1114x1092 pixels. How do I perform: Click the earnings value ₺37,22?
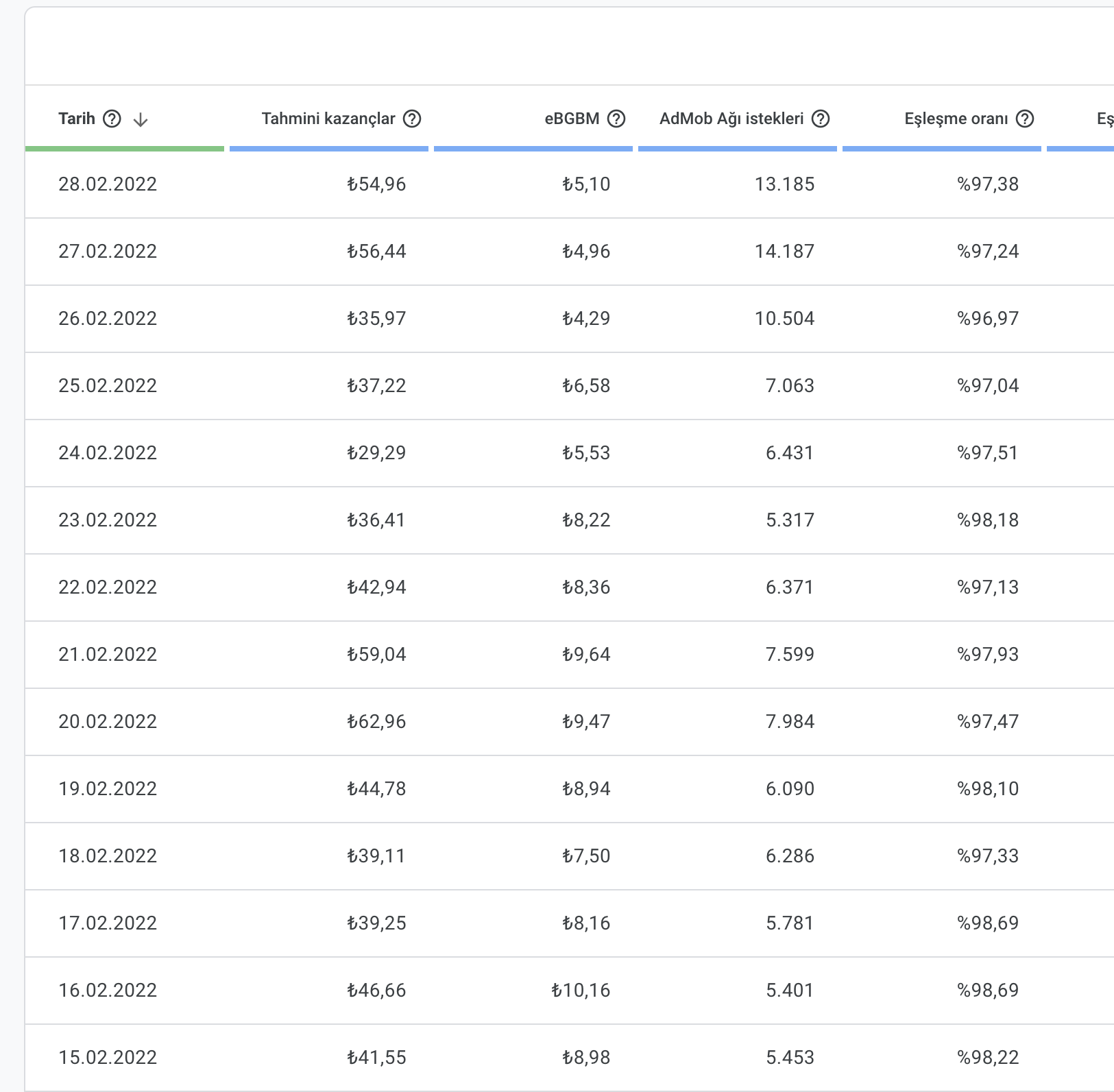pyautogui.click(x=376, y=386)
